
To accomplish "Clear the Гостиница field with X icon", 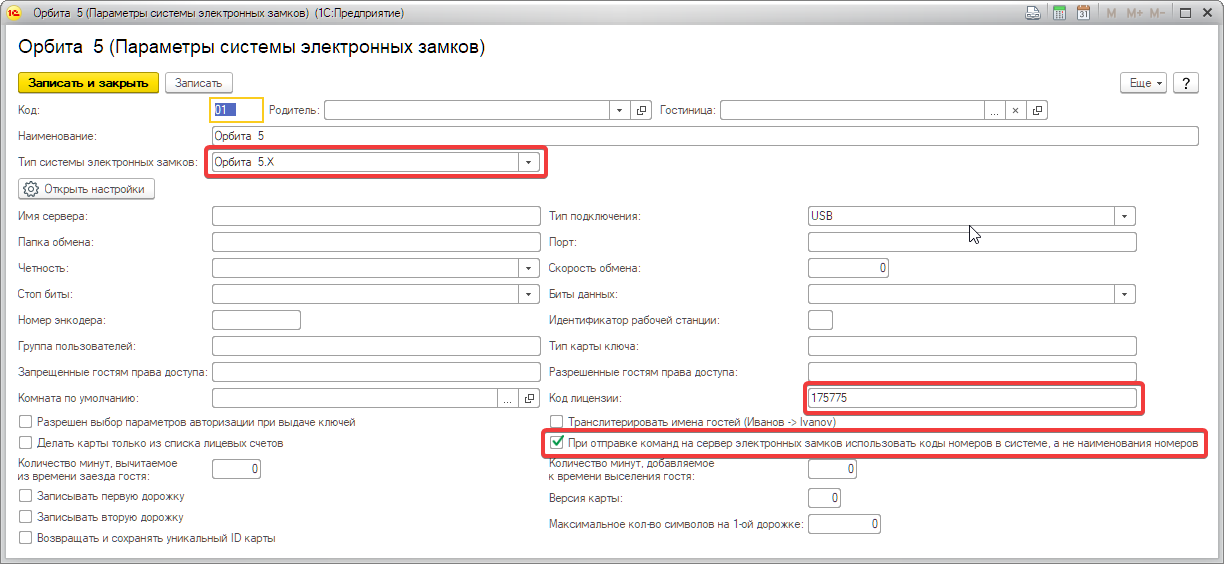I will pos(1015,110).
